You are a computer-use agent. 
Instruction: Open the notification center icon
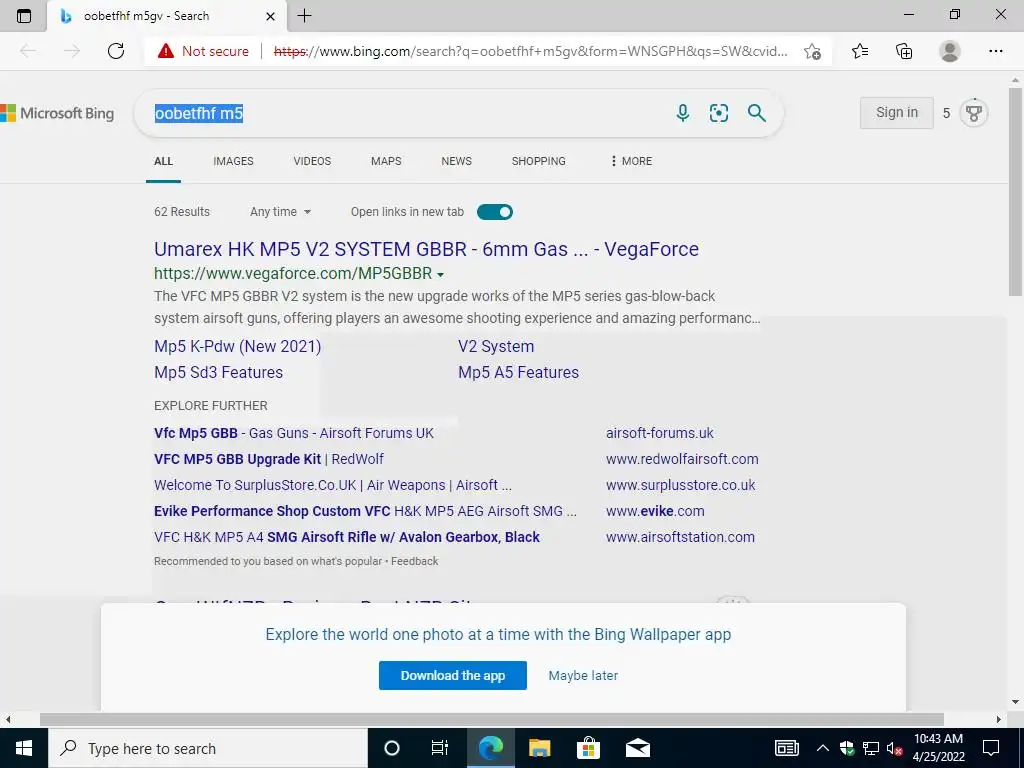[x=991, y=748]
